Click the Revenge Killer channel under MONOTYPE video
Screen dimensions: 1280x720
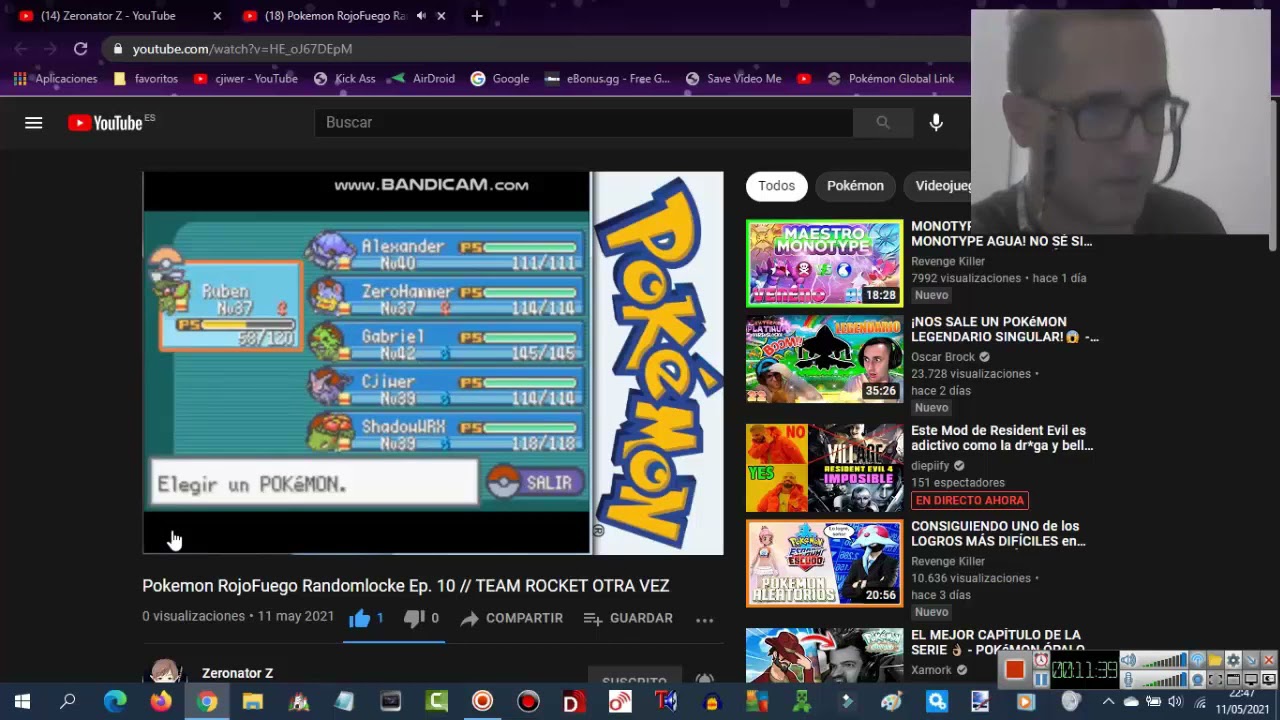point(948,261)
